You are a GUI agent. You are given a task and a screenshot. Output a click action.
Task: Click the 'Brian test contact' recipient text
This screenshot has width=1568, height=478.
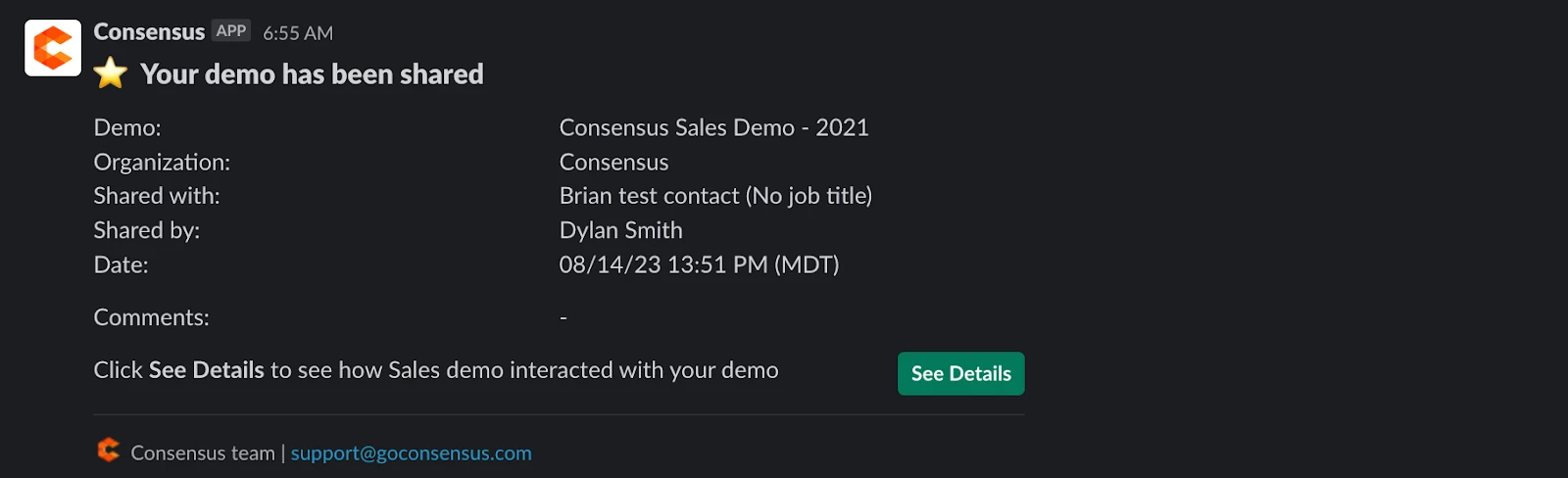tap(649, 196)
